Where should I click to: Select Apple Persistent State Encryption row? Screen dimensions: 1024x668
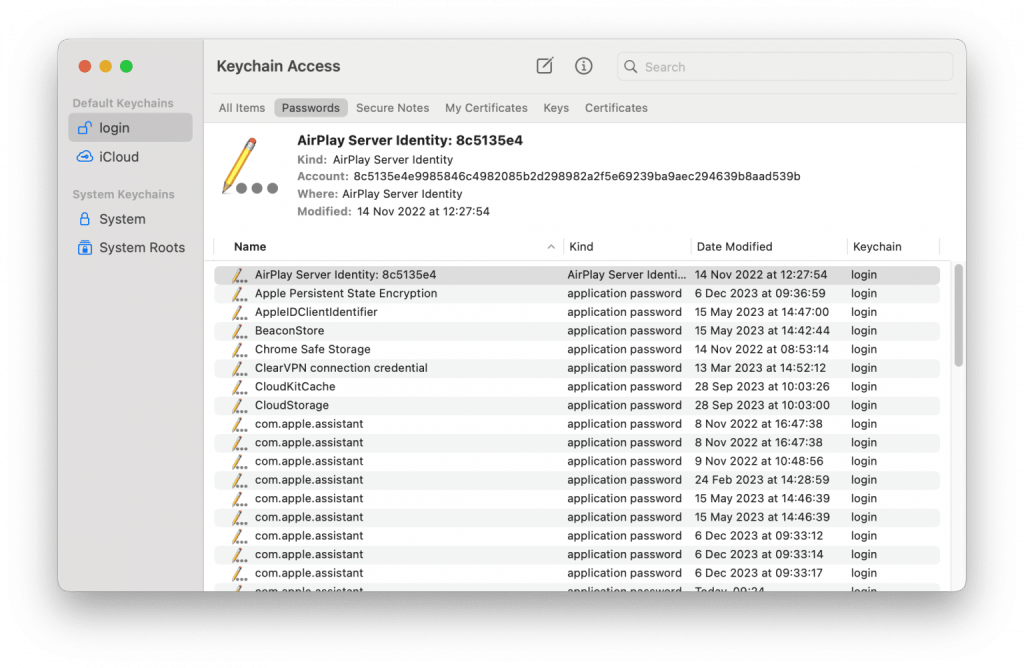(577, 294)
